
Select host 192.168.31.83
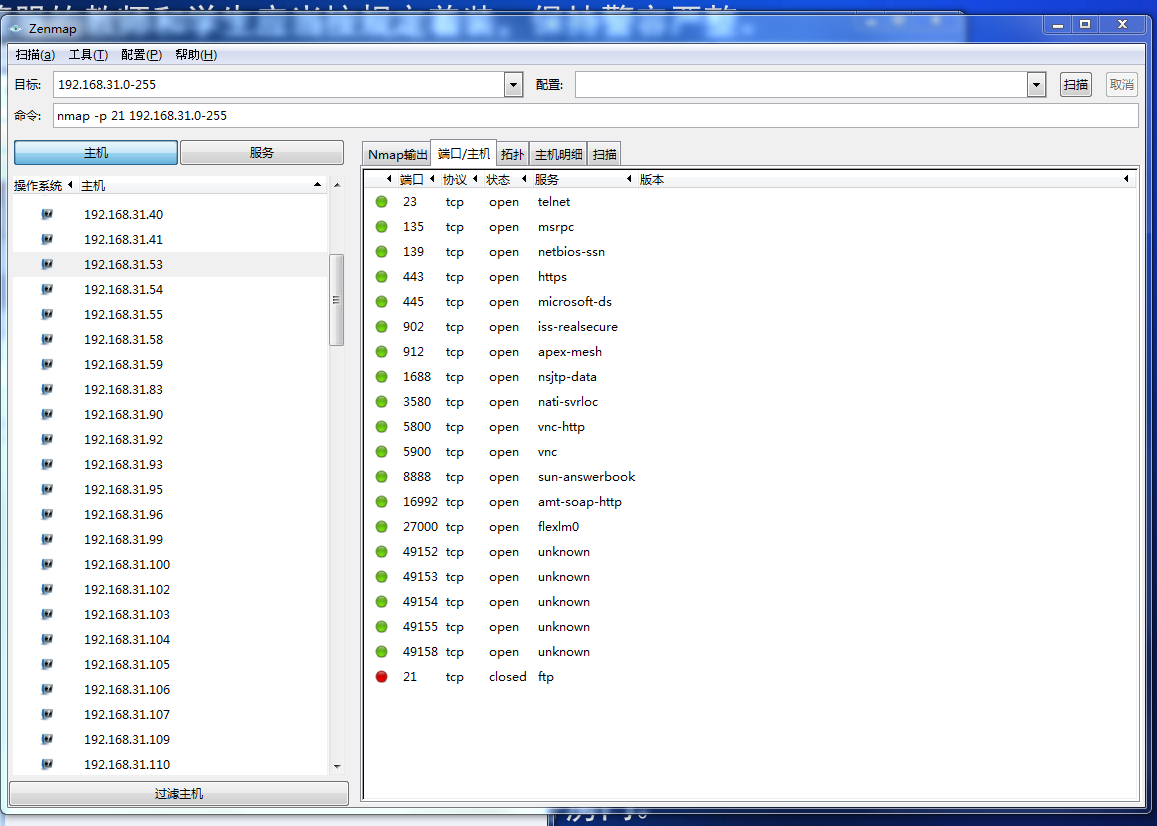coord(170,389)
